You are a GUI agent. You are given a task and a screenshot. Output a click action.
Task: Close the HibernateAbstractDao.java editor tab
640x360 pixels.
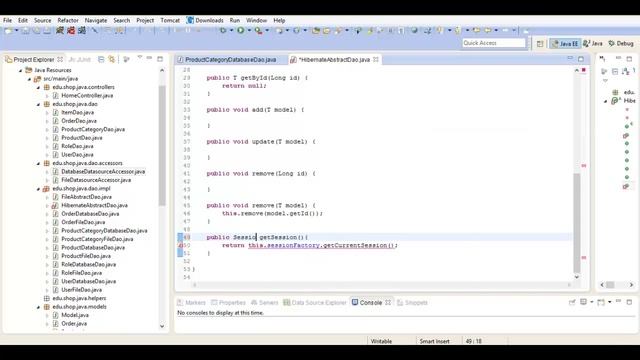tap(376, 60)
